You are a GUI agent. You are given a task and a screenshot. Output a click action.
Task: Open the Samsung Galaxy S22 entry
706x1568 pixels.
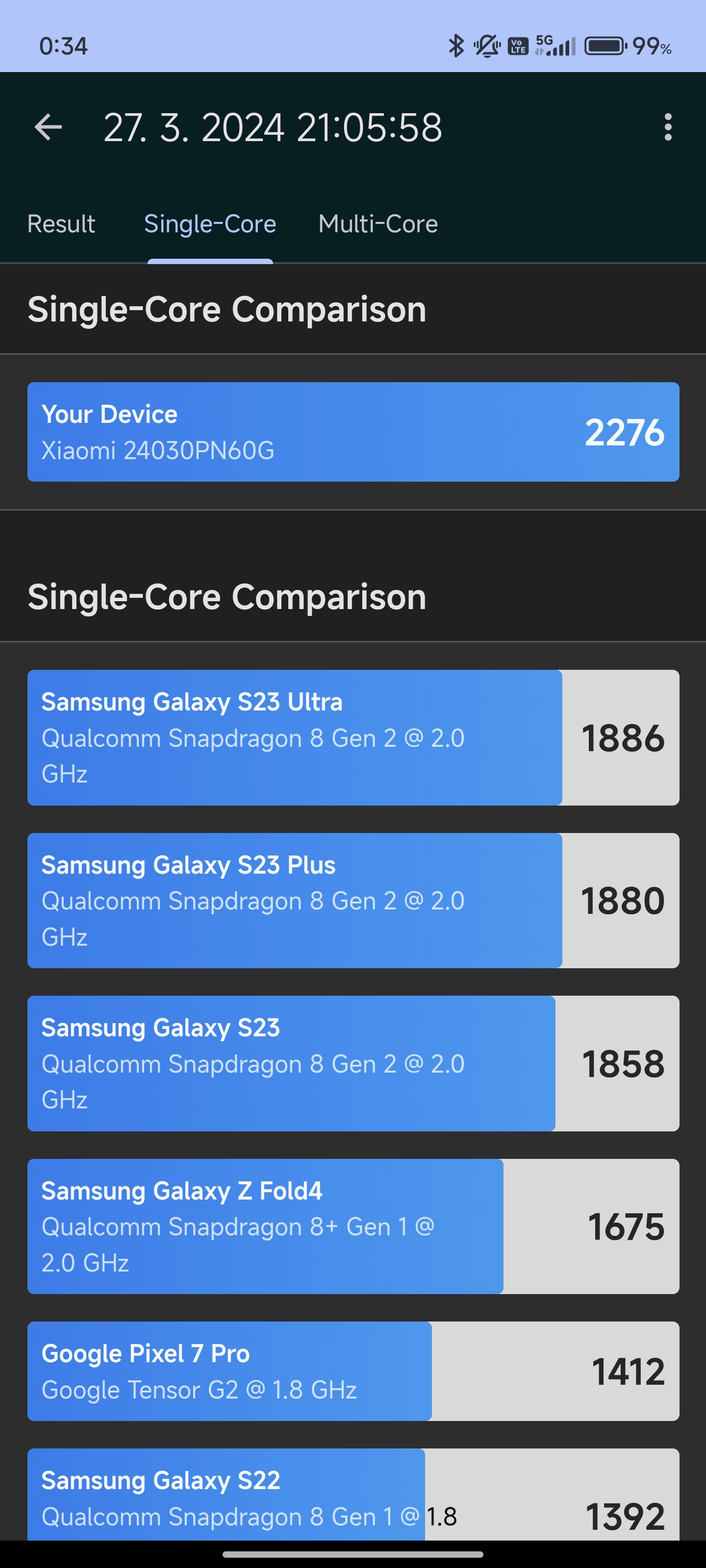coord(353,1494)
